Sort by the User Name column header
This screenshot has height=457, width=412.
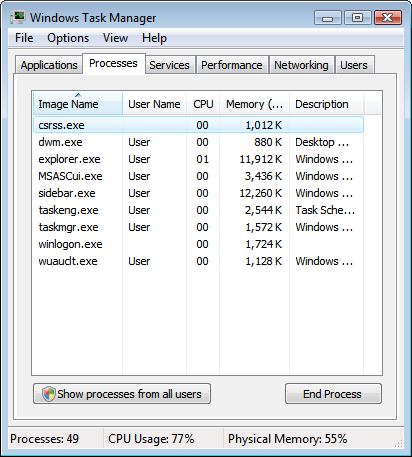click(154, 104)
